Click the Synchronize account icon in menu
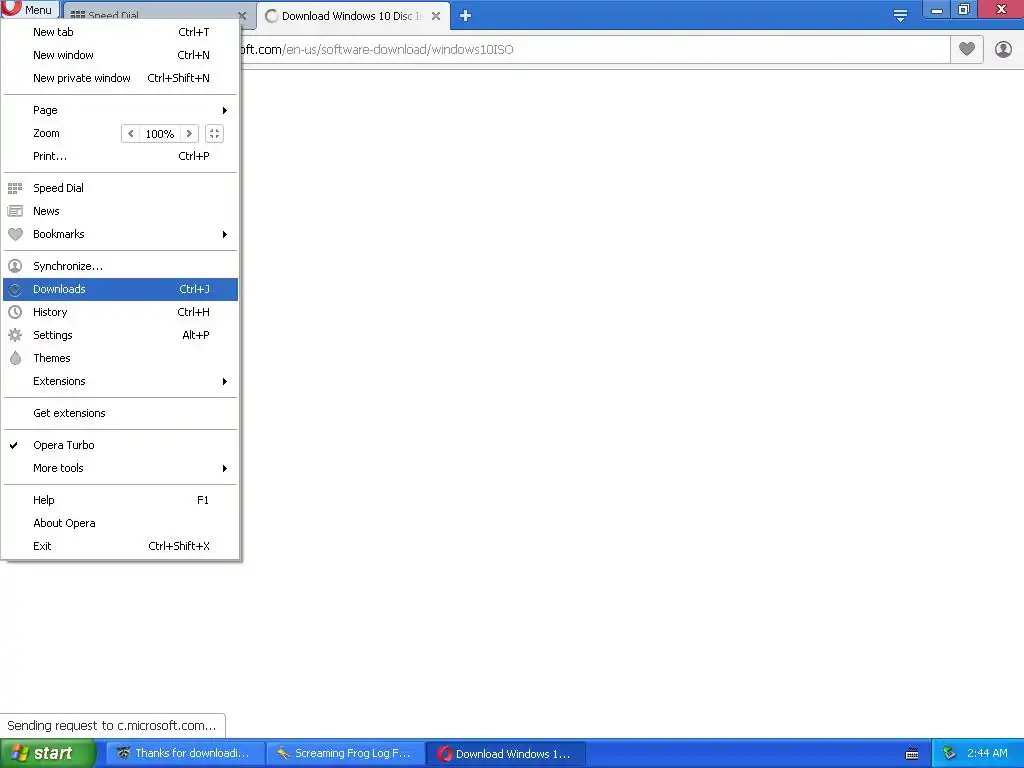The height and width of the screenshot is (768, 1024). 15,266
